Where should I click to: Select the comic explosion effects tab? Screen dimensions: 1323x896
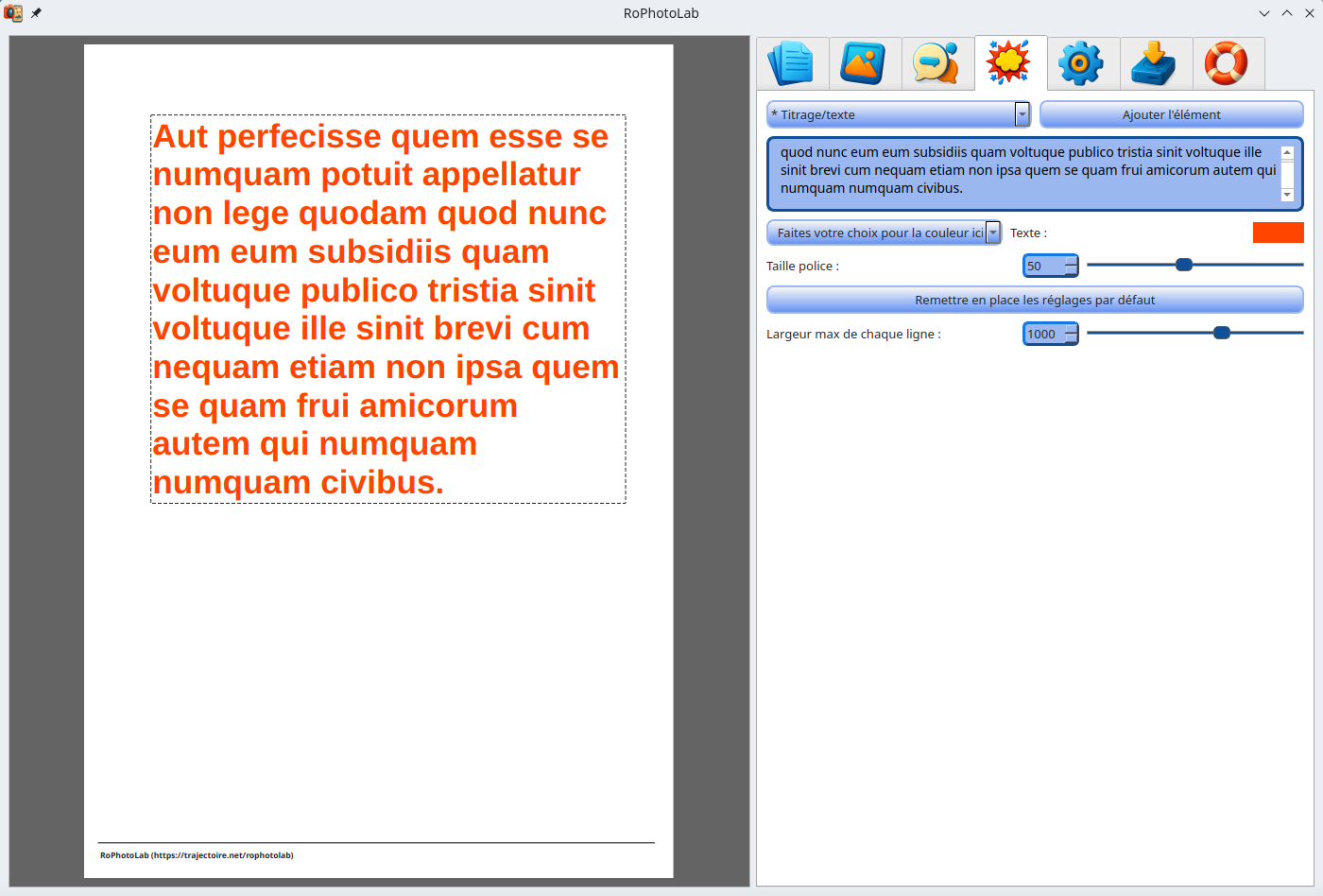pos(1010,63)
